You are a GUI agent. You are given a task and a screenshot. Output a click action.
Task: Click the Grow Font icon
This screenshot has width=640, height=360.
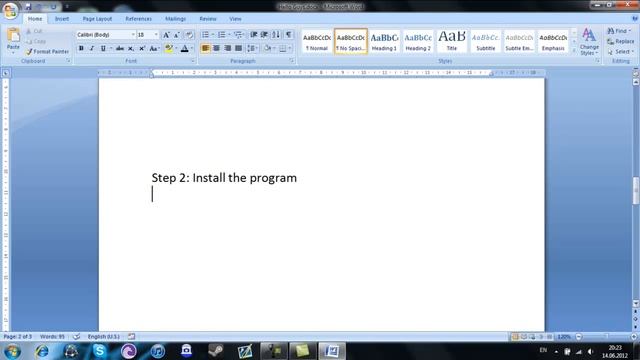pyautogui.click(x=166, y=35)
